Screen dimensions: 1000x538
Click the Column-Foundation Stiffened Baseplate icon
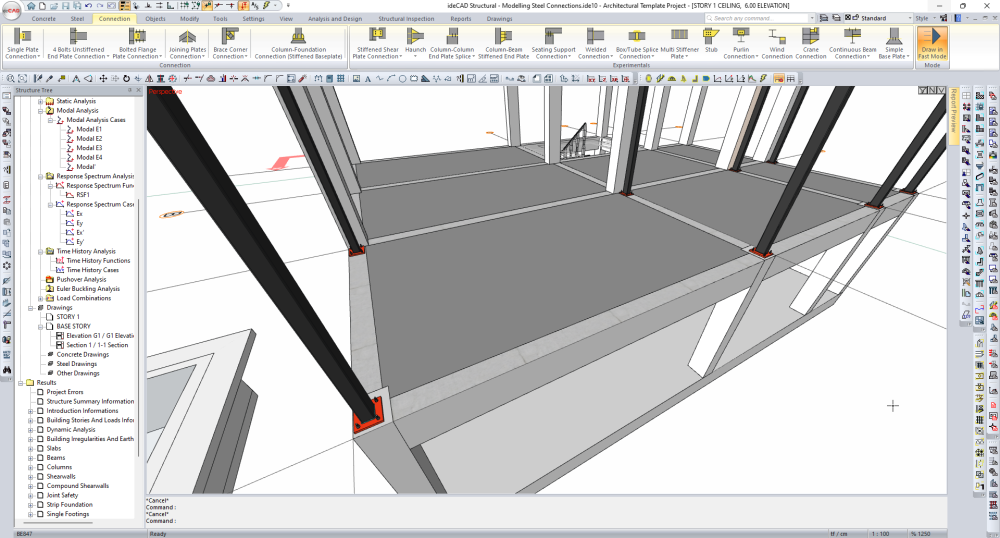(297, 37)
